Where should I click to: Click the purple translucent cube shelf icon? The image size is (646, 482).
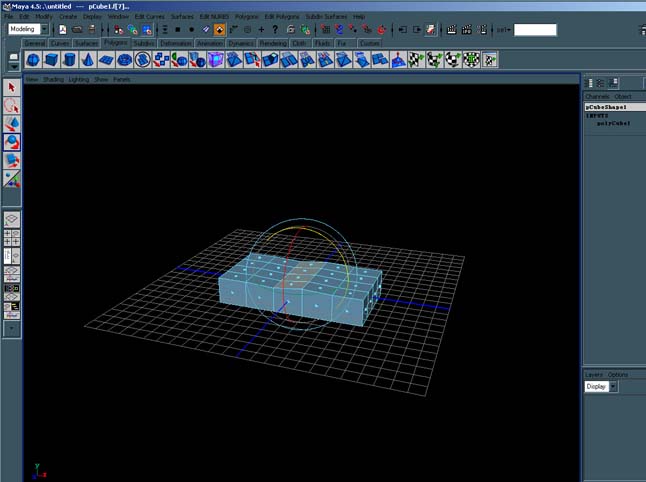click(x=215, y=60)
